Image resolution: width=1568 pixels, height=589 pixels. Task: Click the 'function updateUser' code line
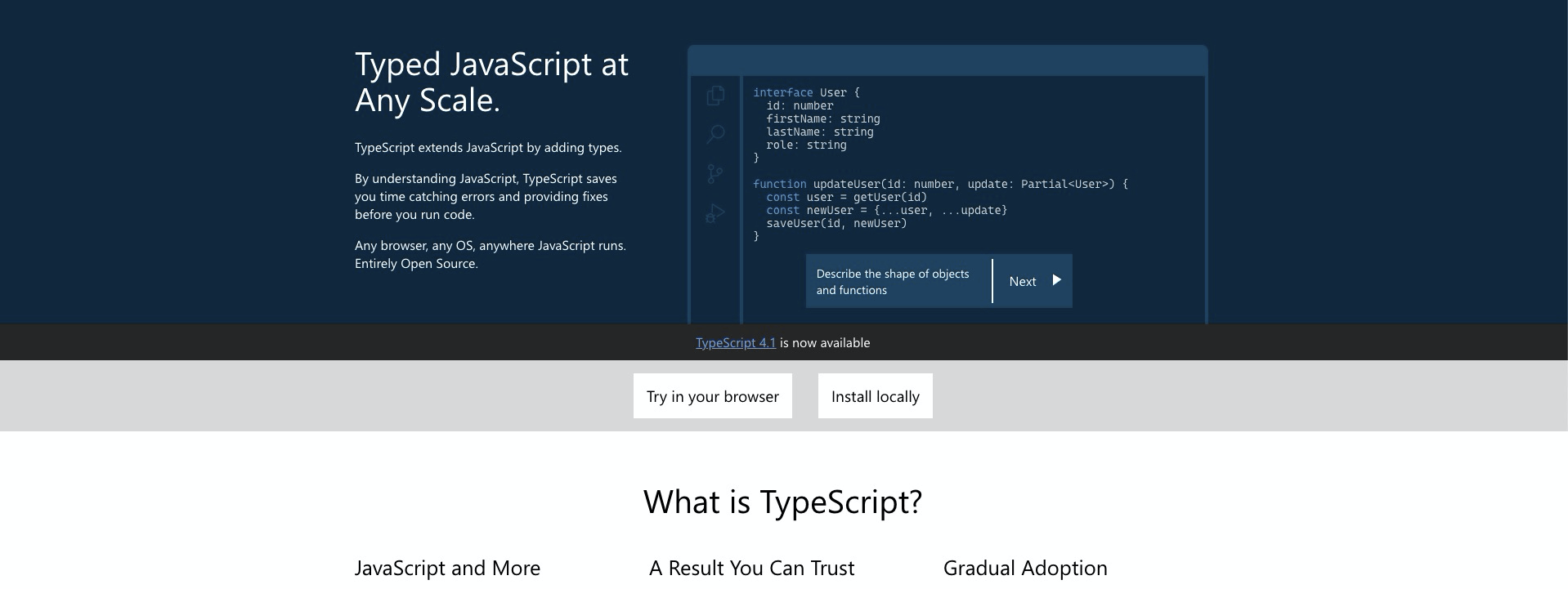940,185
